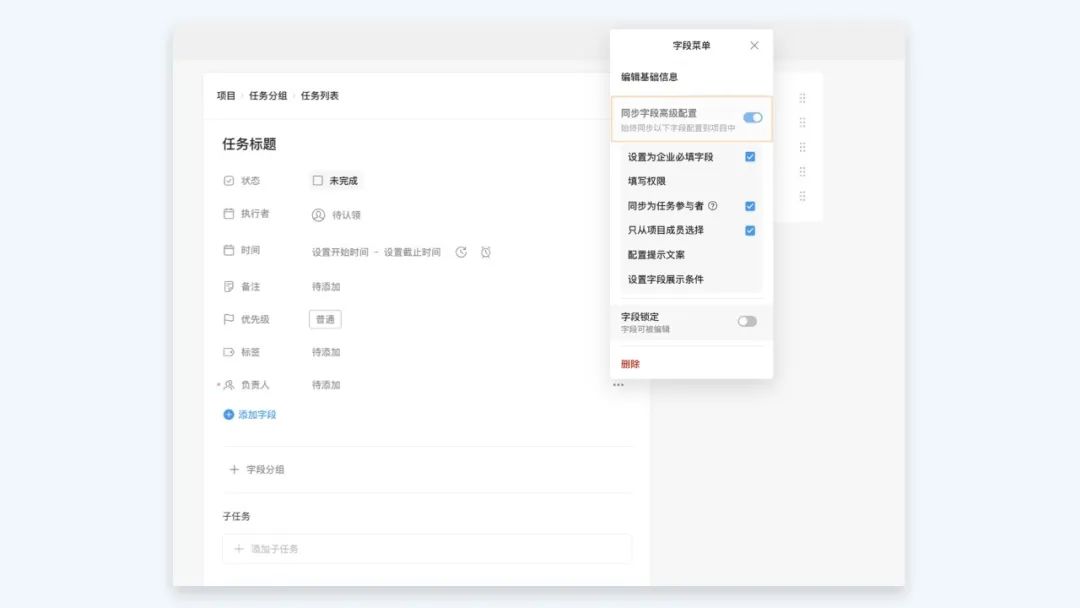Expand 字段分组 with plus sign
The image size is (1080, 608).
click(235, 469)
